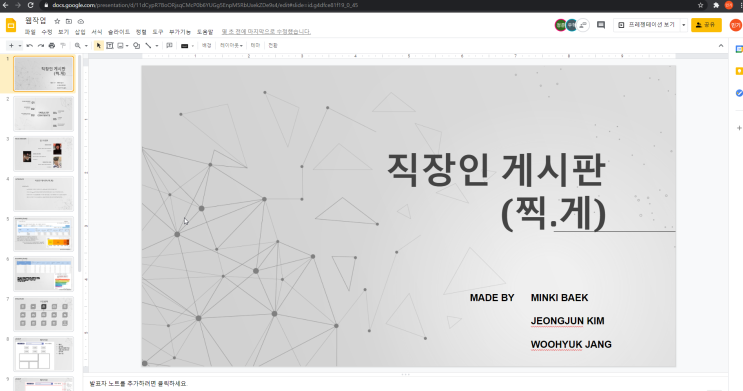Open the 서식 menu
The width and height of the screenshot is (743, 391).
click(97, 32)
